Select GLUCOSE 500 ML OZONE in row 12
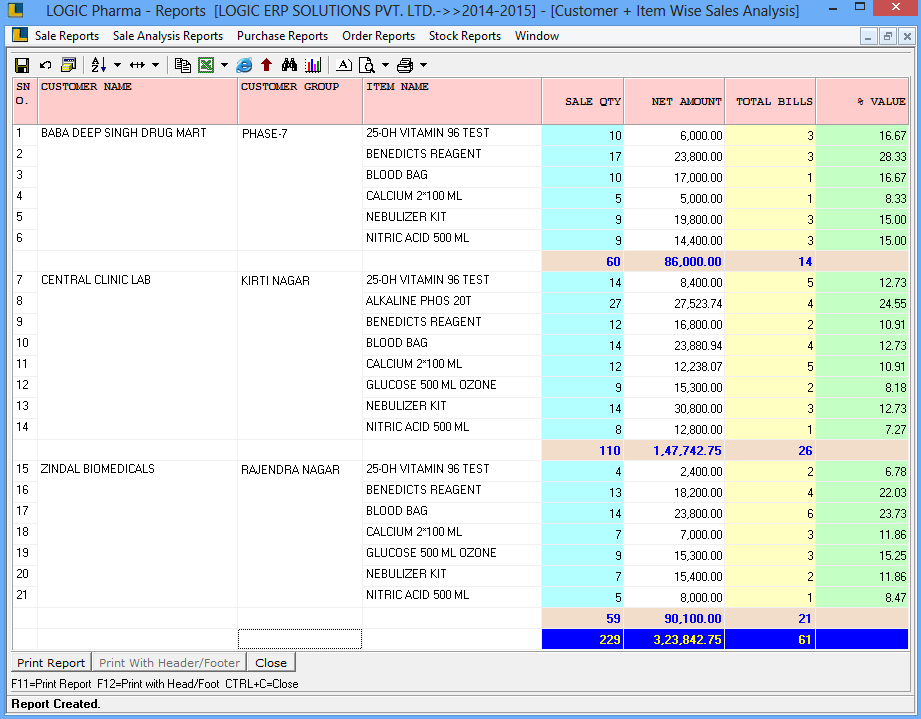Image resolution: width=921 pixels, height=719 pixels. point(452,385)
